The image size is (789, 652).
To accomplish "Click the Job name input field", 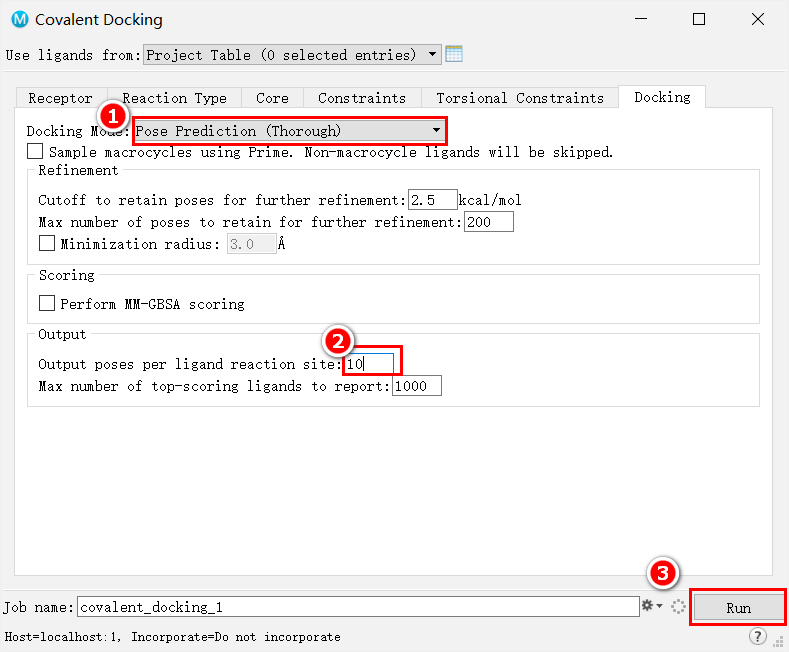I will pyautogui.click(x=358, y=607).
